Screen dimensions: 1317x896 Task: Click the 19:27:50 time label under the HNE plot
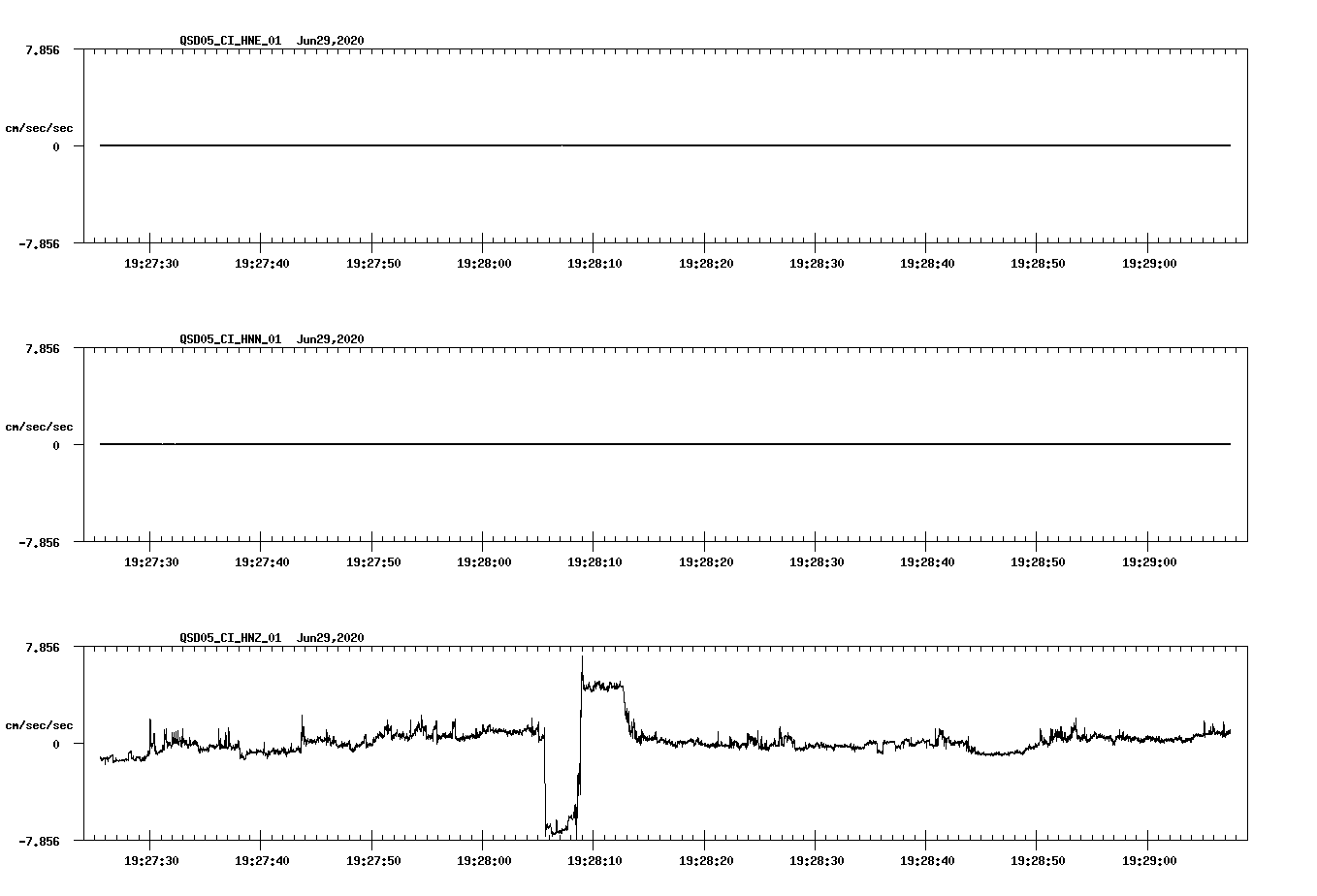pyautogui.click(x=373, y=264)
